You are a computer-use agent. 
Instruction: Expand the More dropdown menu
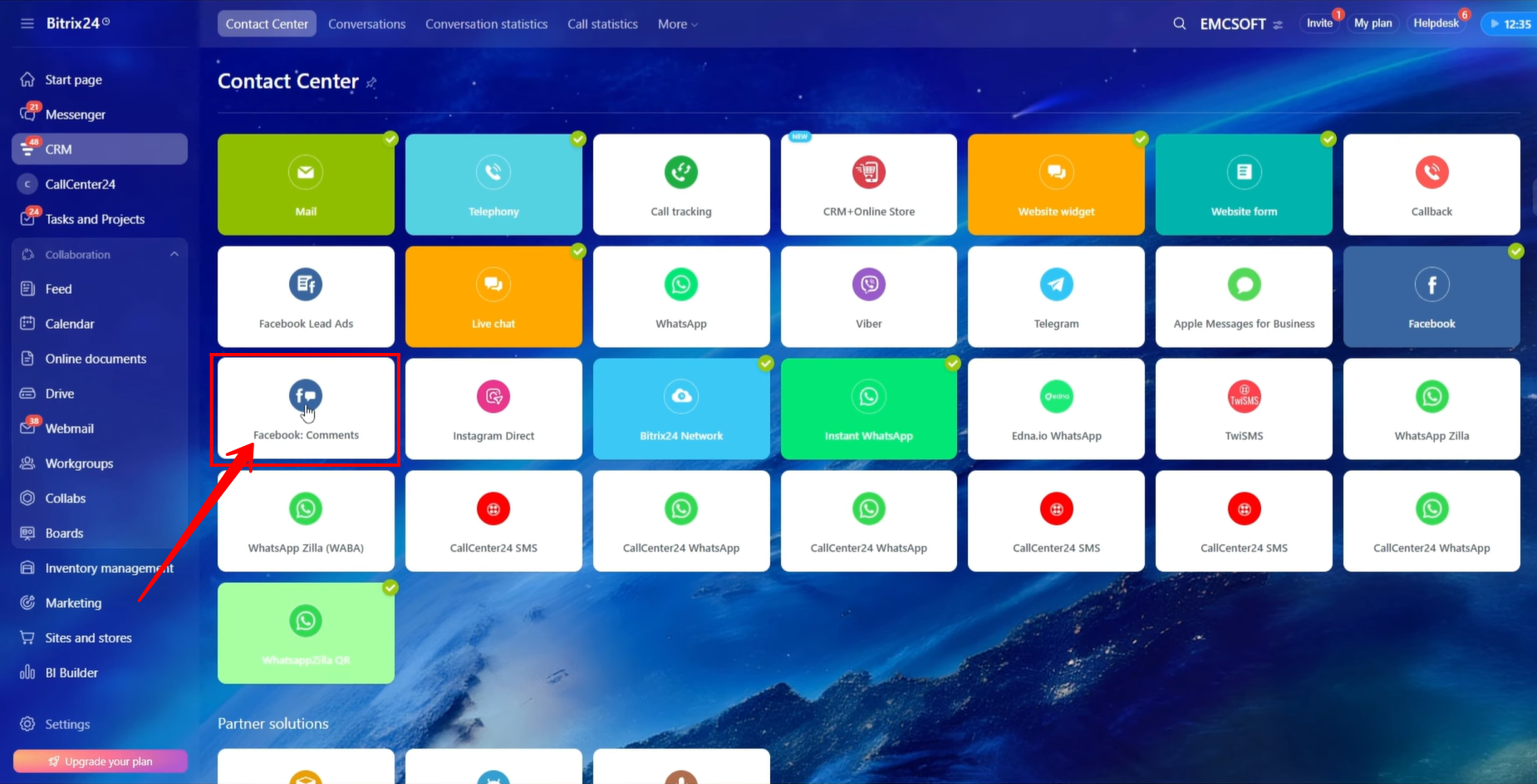(x=677, y=24)
